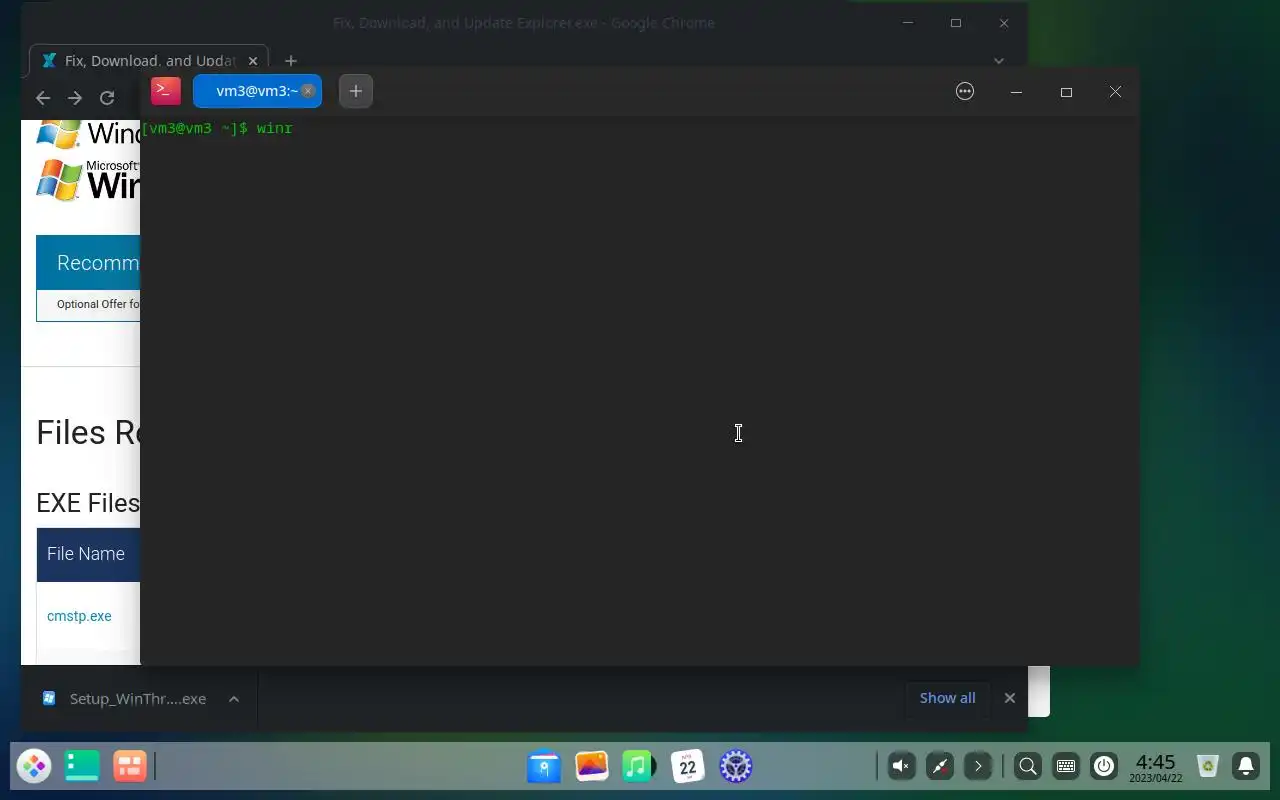
Task: Minimize the terminal window
Action: pyautogui.click(x=1016, y=92)
